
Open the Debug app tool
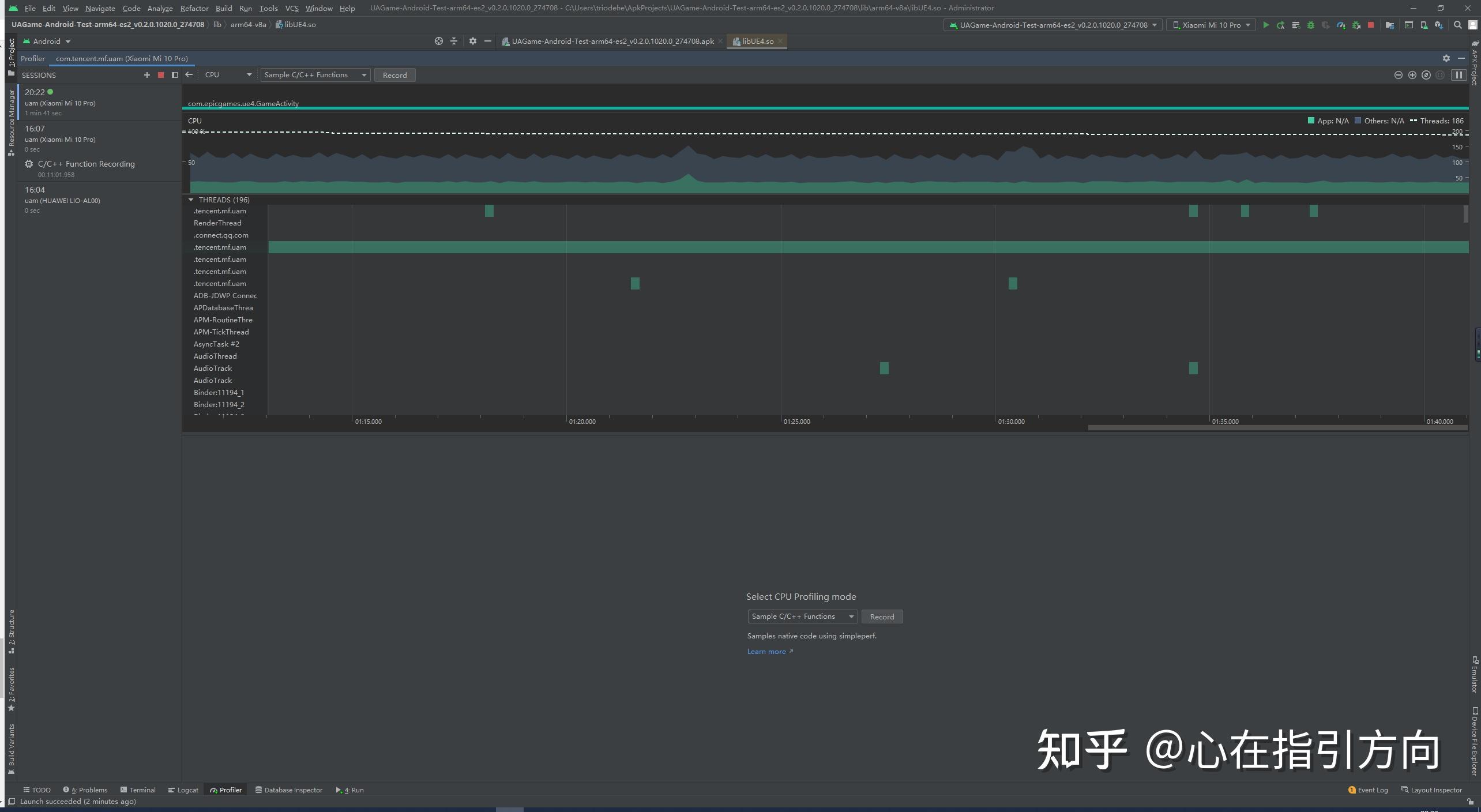pyautogui.click(x=1311, y=25)
